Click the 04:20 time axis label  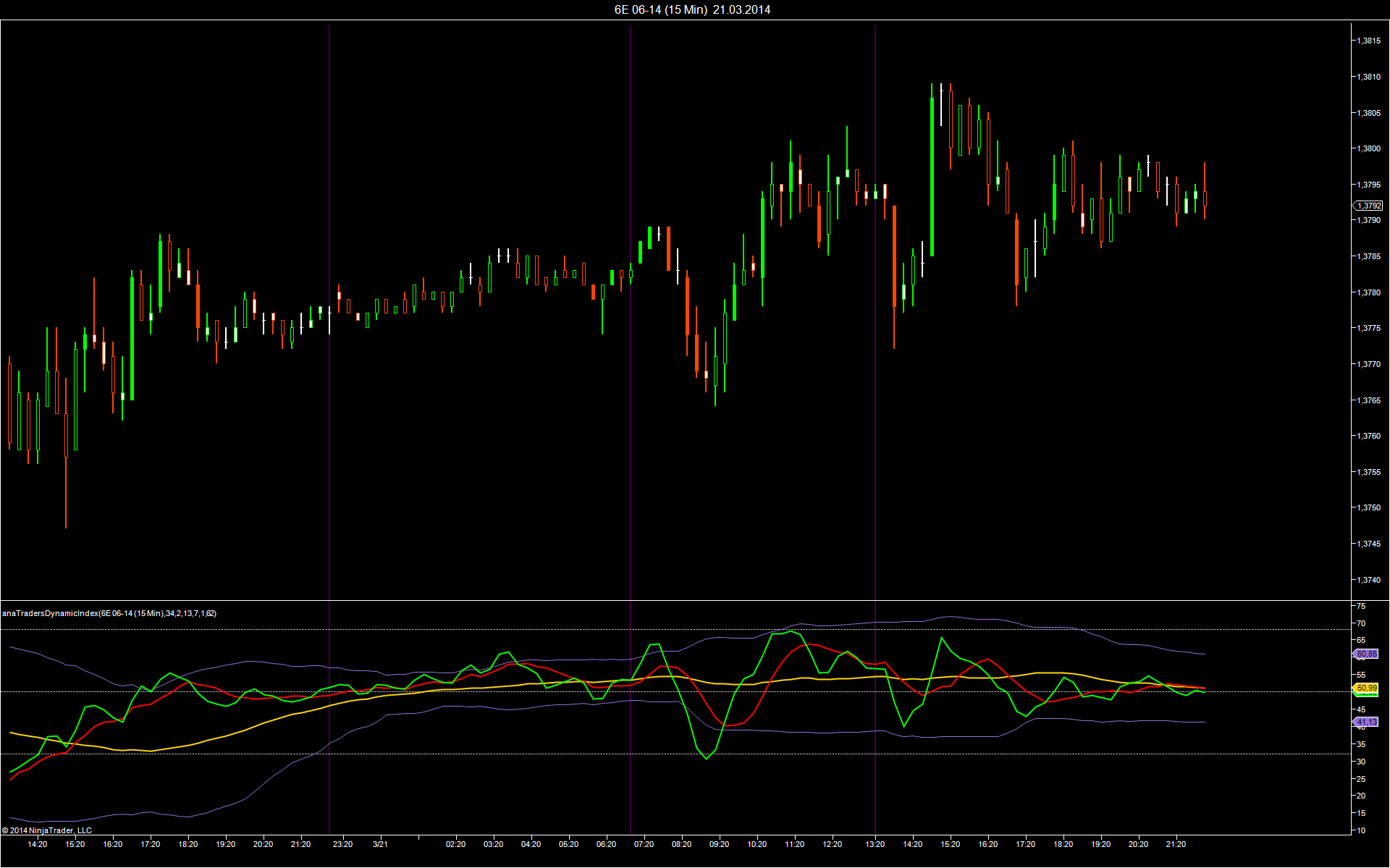point(531,844)
